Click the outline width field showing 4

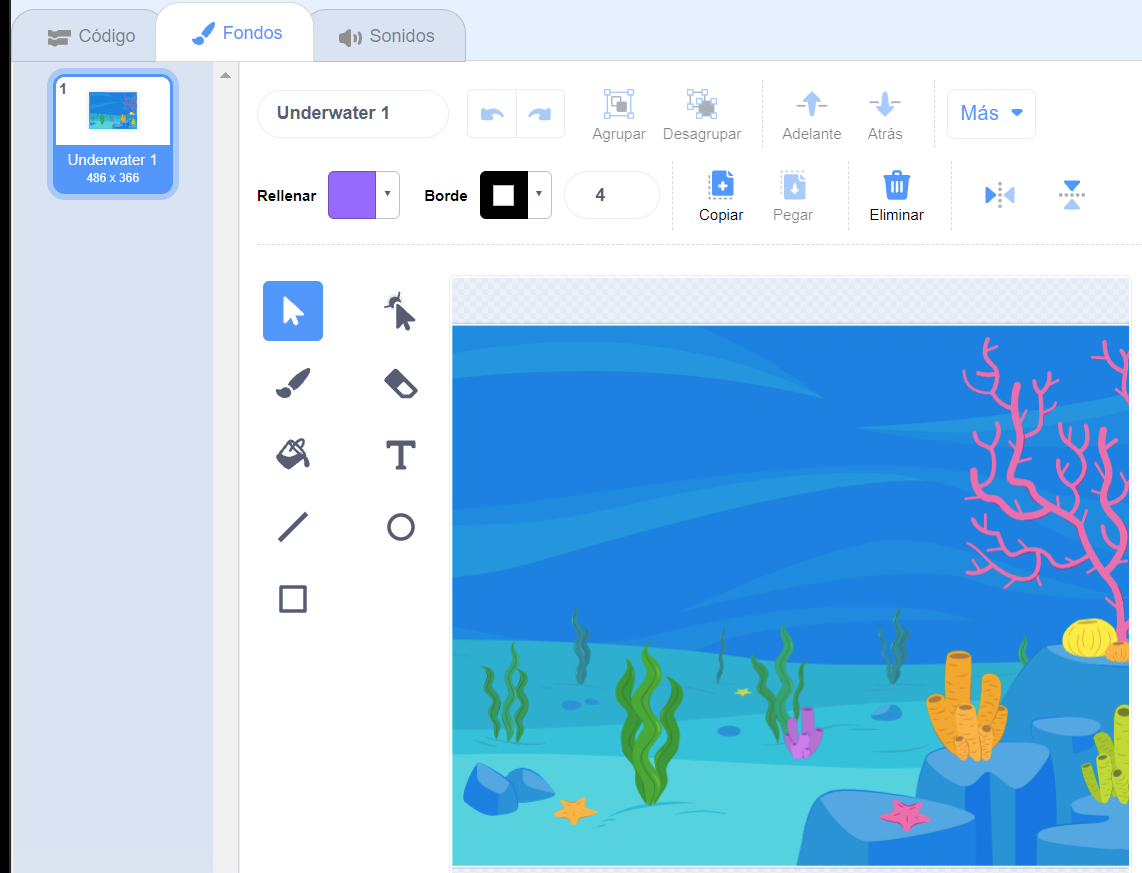point(612,194)
